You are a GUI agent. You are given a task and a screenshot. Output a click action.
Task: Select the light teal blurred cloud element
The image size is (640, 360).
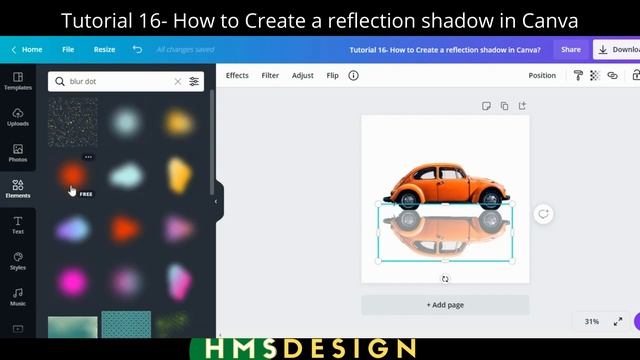pos(126,176)
